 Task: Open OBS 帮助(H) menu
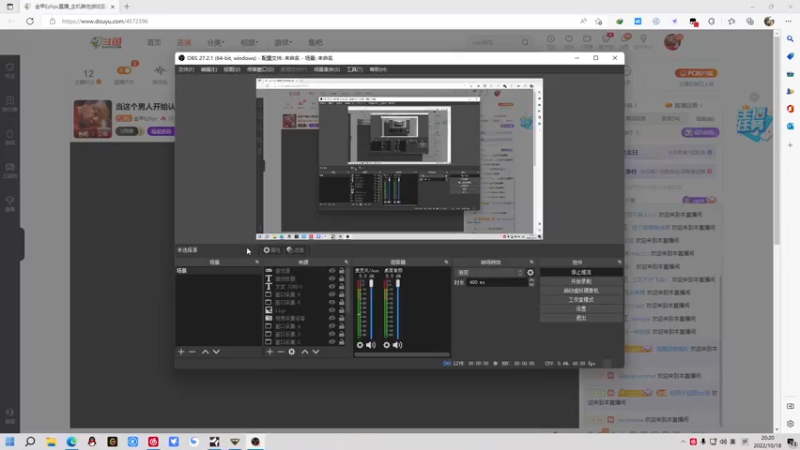(378, 69)
